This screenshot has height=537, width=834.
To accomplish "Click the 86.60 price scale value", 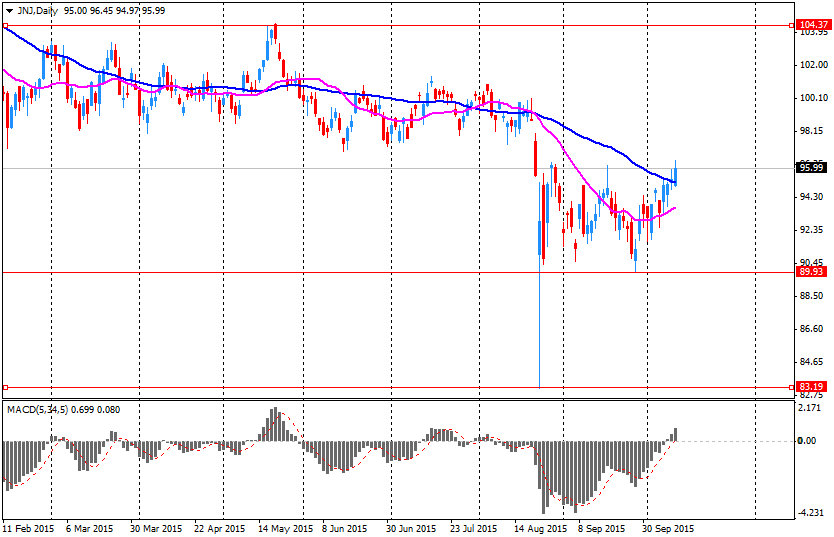I will (x=813, y=329).
